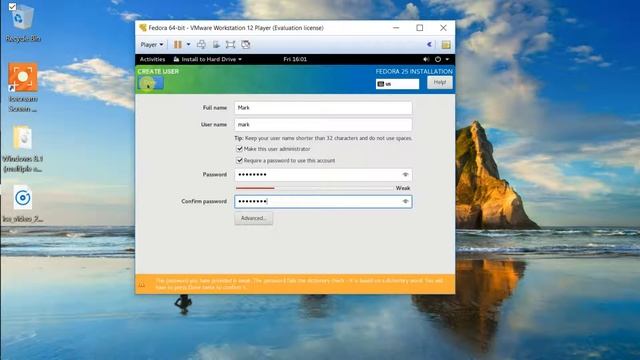
Task: Open the Install to Hard Drive app menu
Action: tap(207, 59)
